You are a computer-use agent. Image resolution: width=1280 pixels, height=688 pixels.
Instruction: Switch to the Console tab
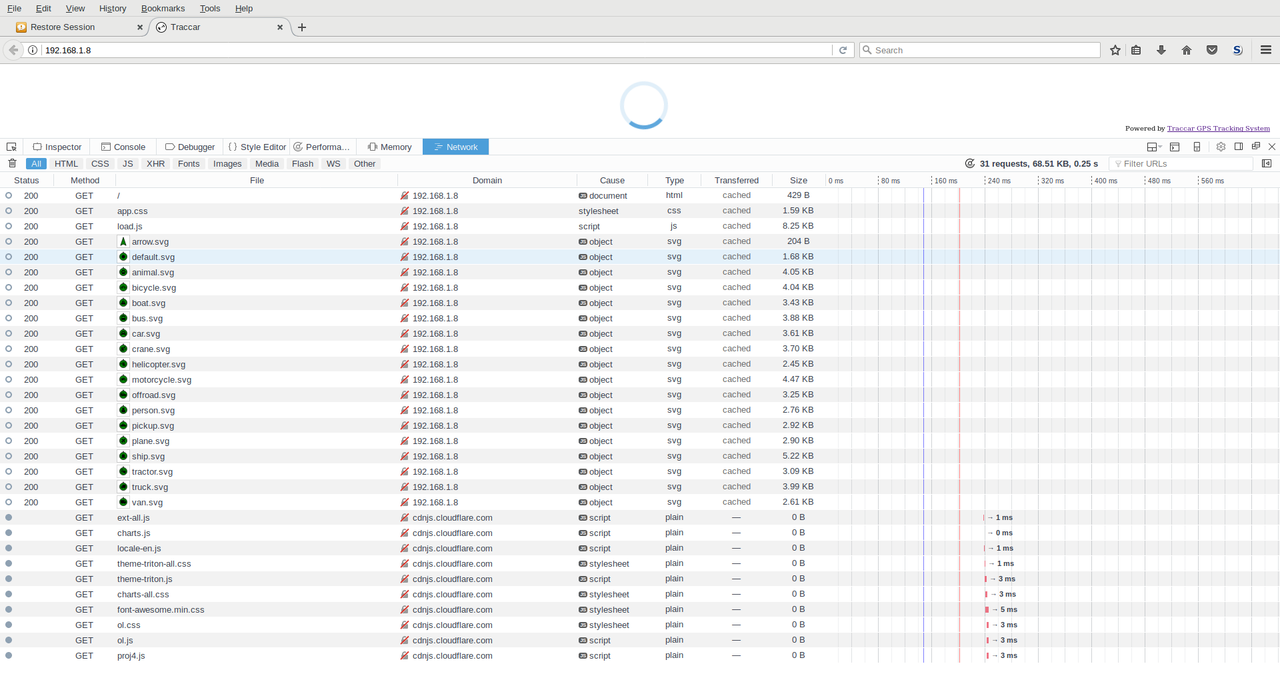click(123, 147)
